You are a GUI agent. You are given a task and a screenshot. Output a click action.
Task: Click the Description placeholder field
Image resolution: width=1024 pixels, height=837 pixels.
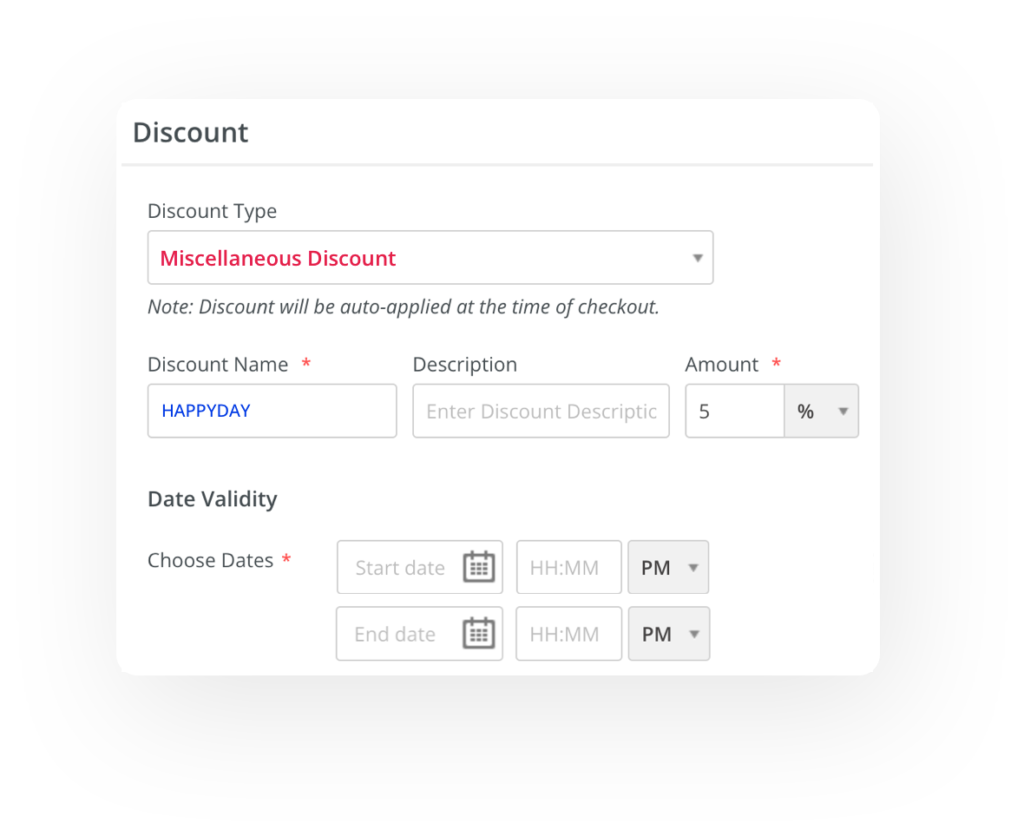(x=540, y=411)
